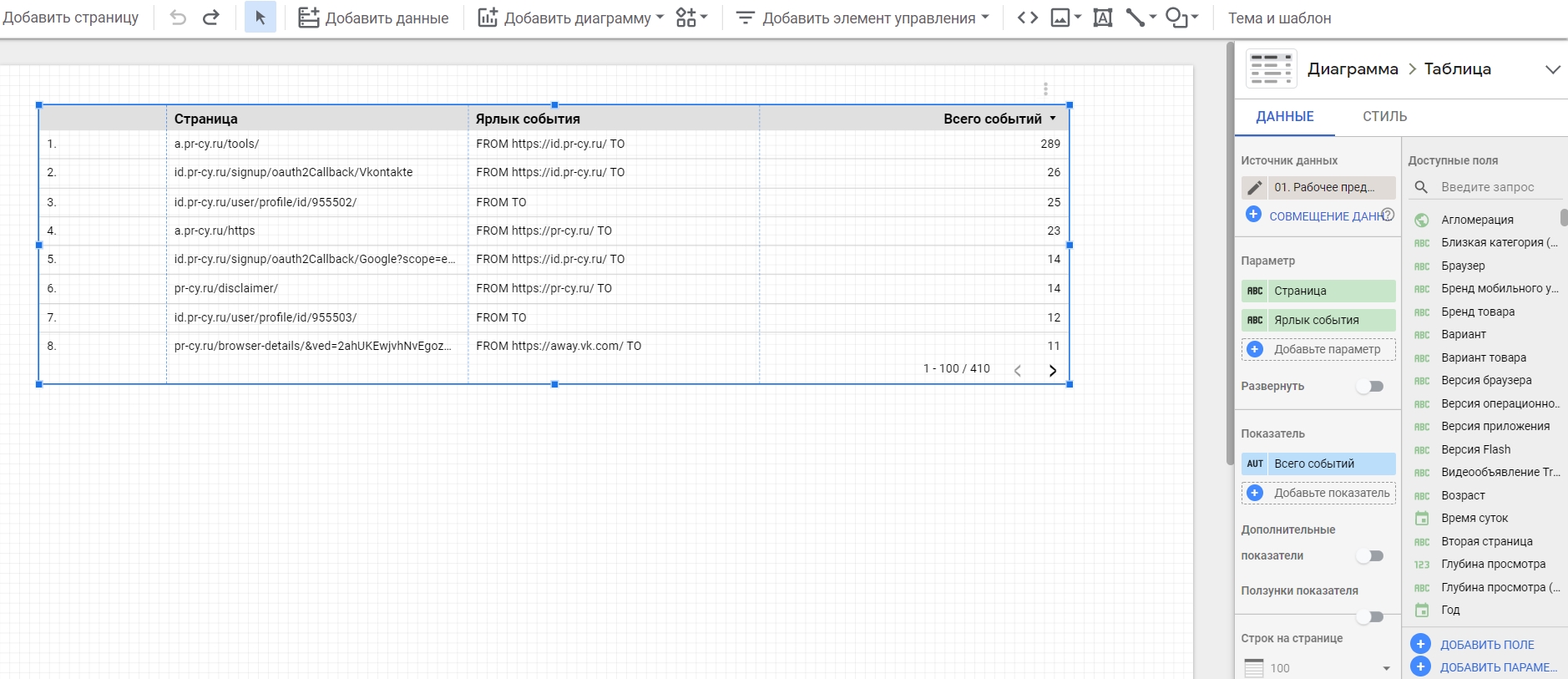This screenshot has width=1568, height=679.
Task: Click СОВМЕЩЕНИЕ ДАННЫХ link
Action: [1326, 216]
